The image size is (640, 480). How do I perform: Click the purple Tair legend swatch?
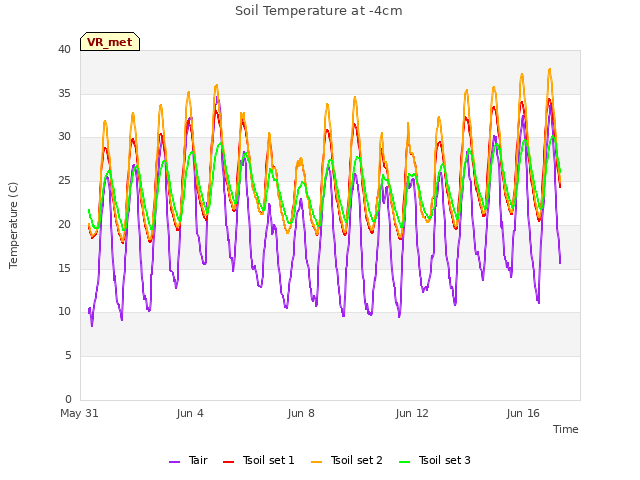[174, 462]
